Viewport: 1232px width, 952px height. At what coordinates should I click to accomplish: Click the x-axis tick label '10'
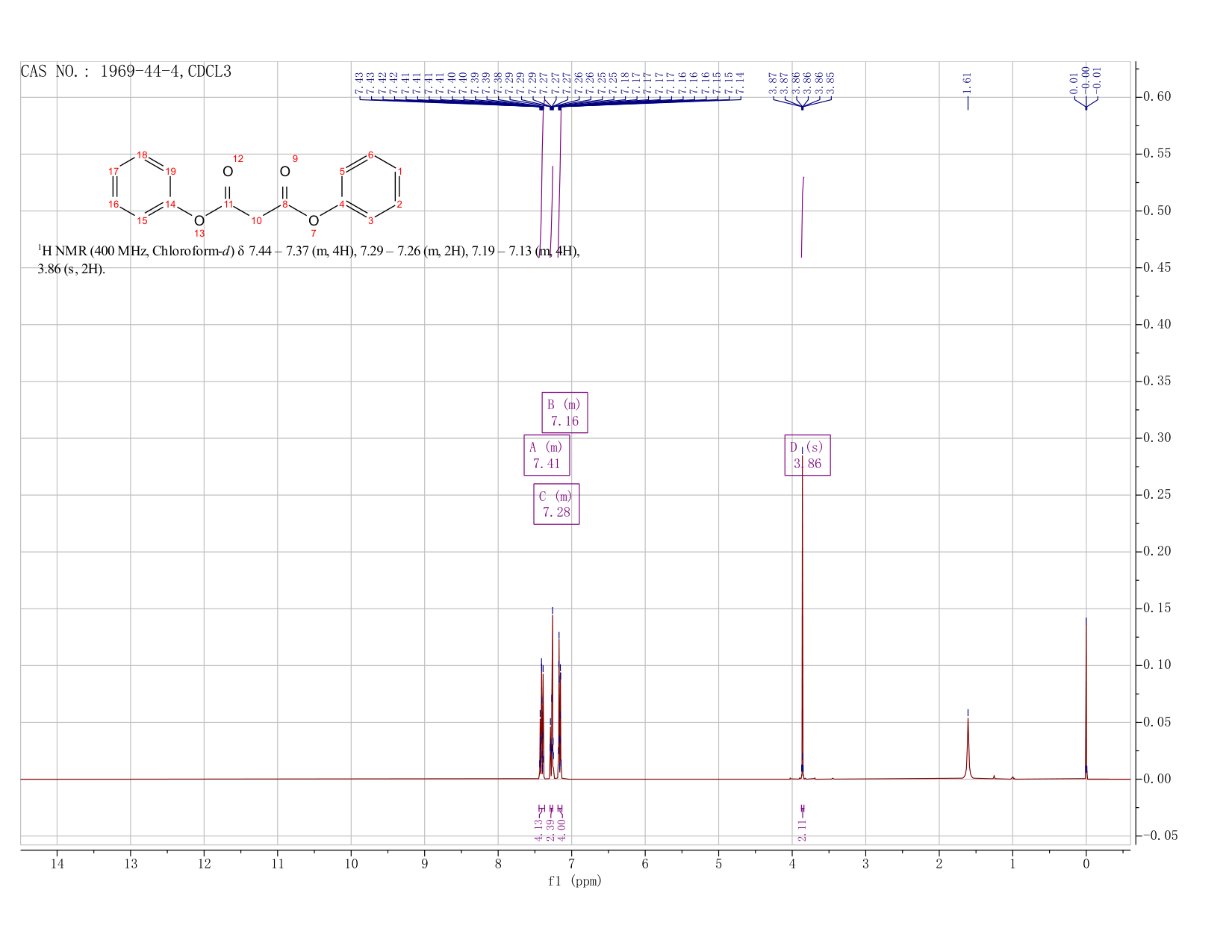pos(351,864)
